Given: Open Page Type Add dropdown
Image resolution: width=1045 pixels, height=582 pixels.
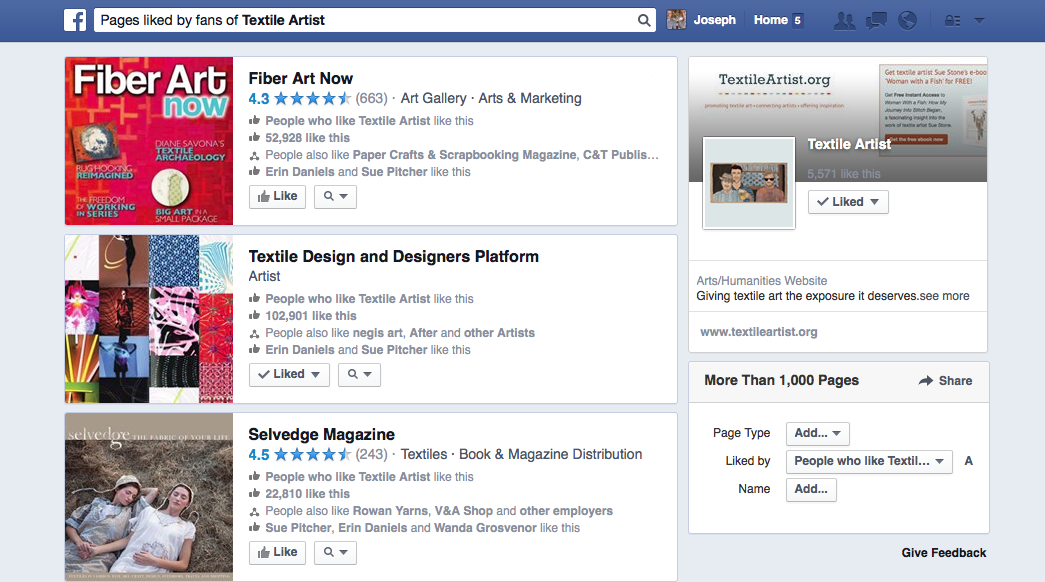Looking at the screenshot, I should tap(817, 433).
